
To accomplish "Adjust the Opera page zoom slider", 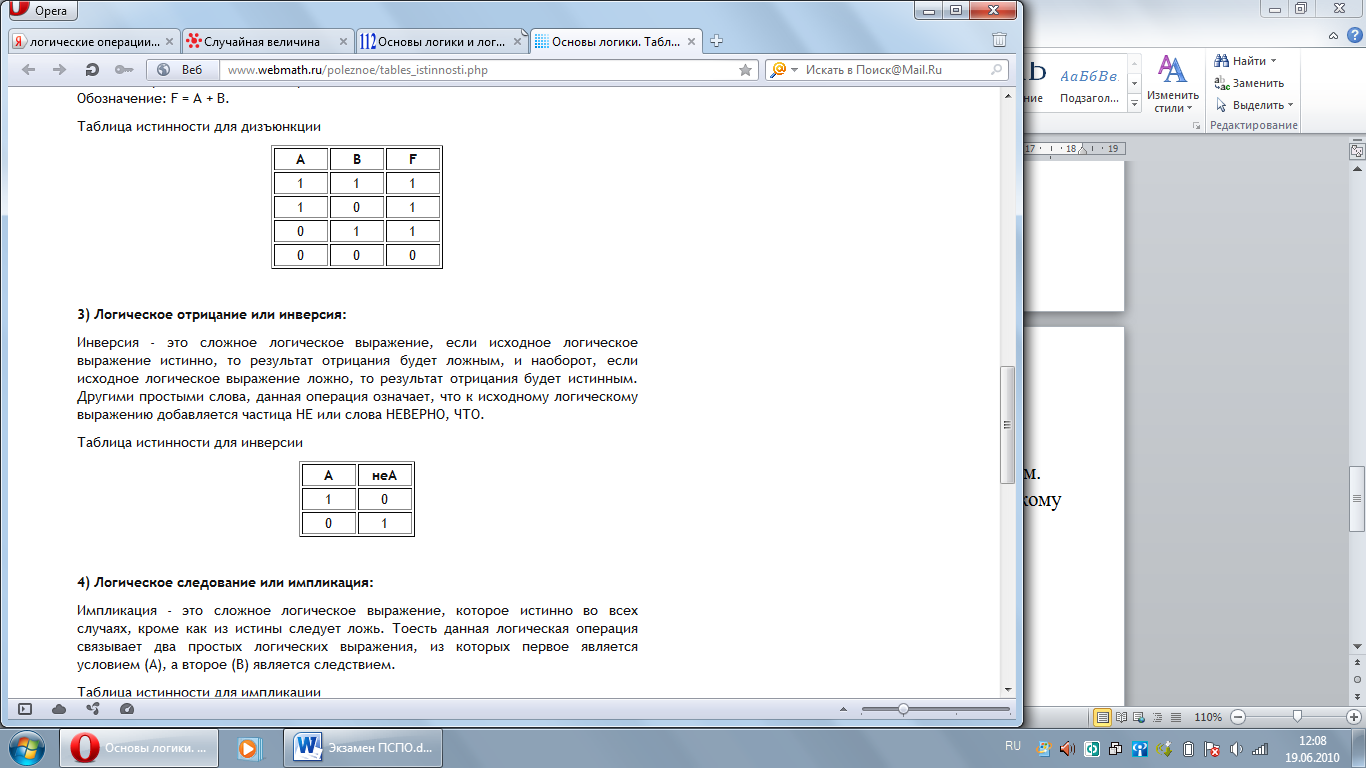I will pos(903,709).
